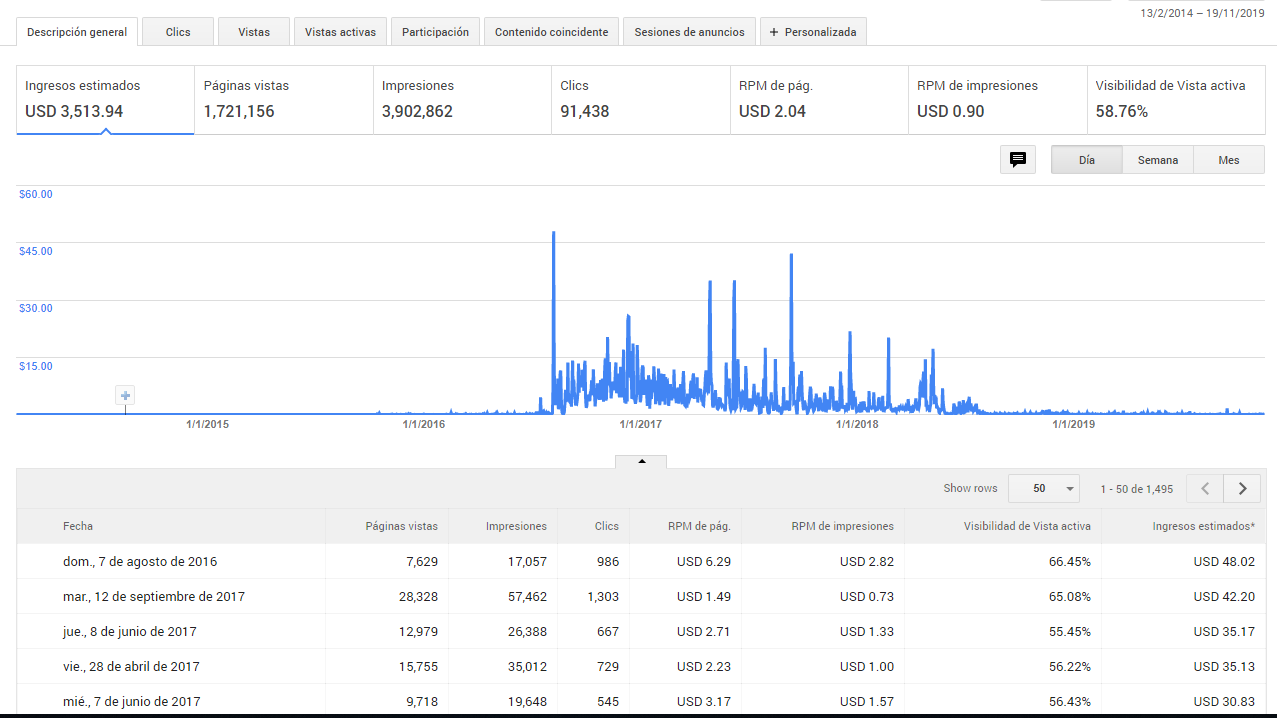Screen dimensions: 1277x718
Task: Click the USD 48.02 earnings cell
Action: click(1224, 561)
